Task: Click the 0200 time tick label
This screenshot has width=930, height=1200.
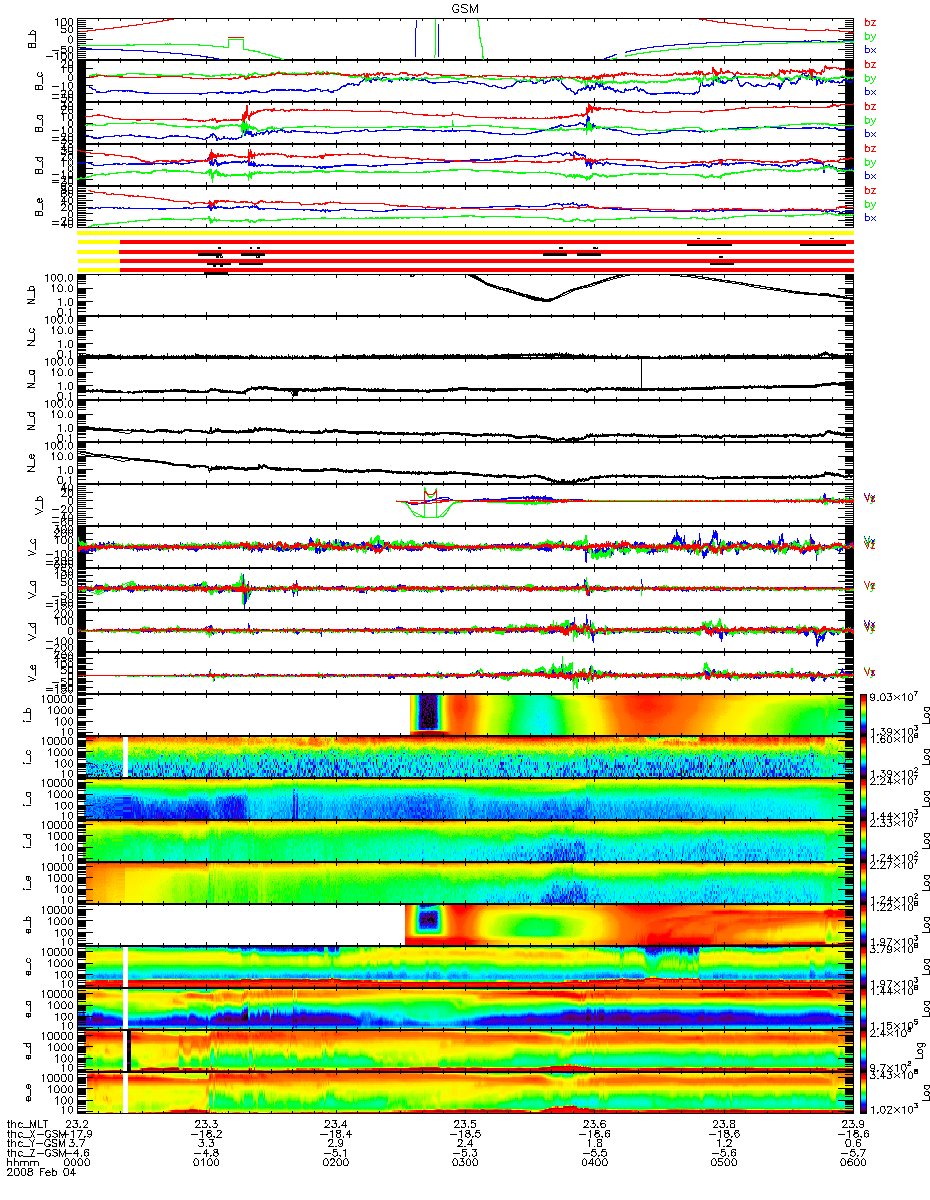Action: click(x=336, y=1164)
